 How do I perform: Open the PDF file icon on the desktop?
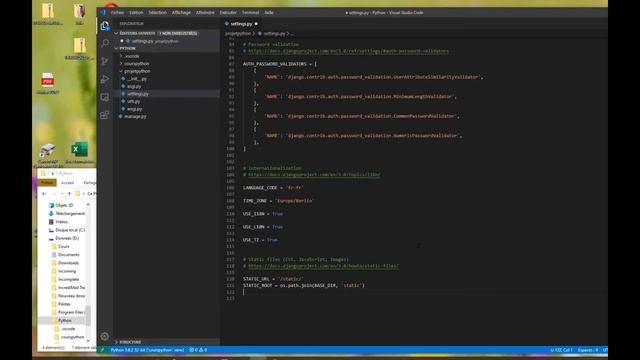47,83
